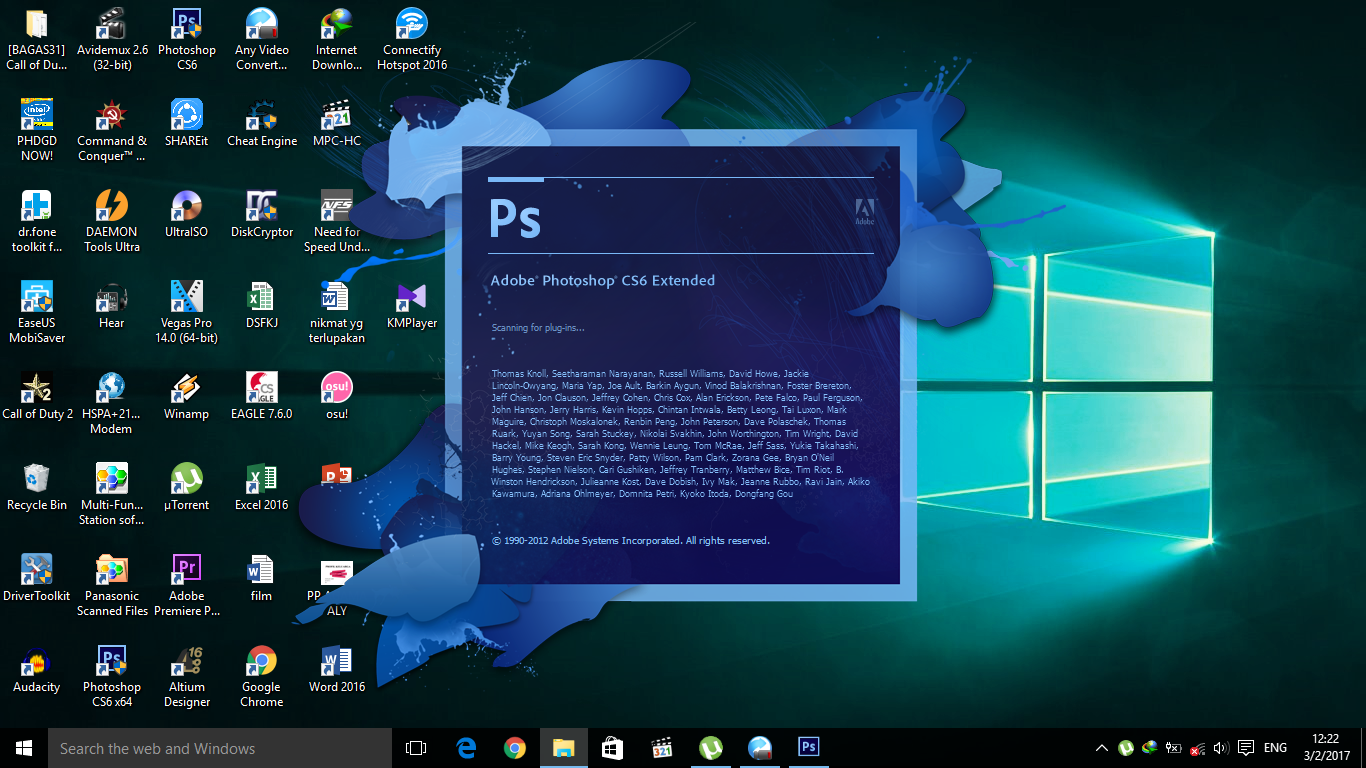Click the Altium Designer desktop icon
Viewport: 1366px width, 768px height.
187,677
